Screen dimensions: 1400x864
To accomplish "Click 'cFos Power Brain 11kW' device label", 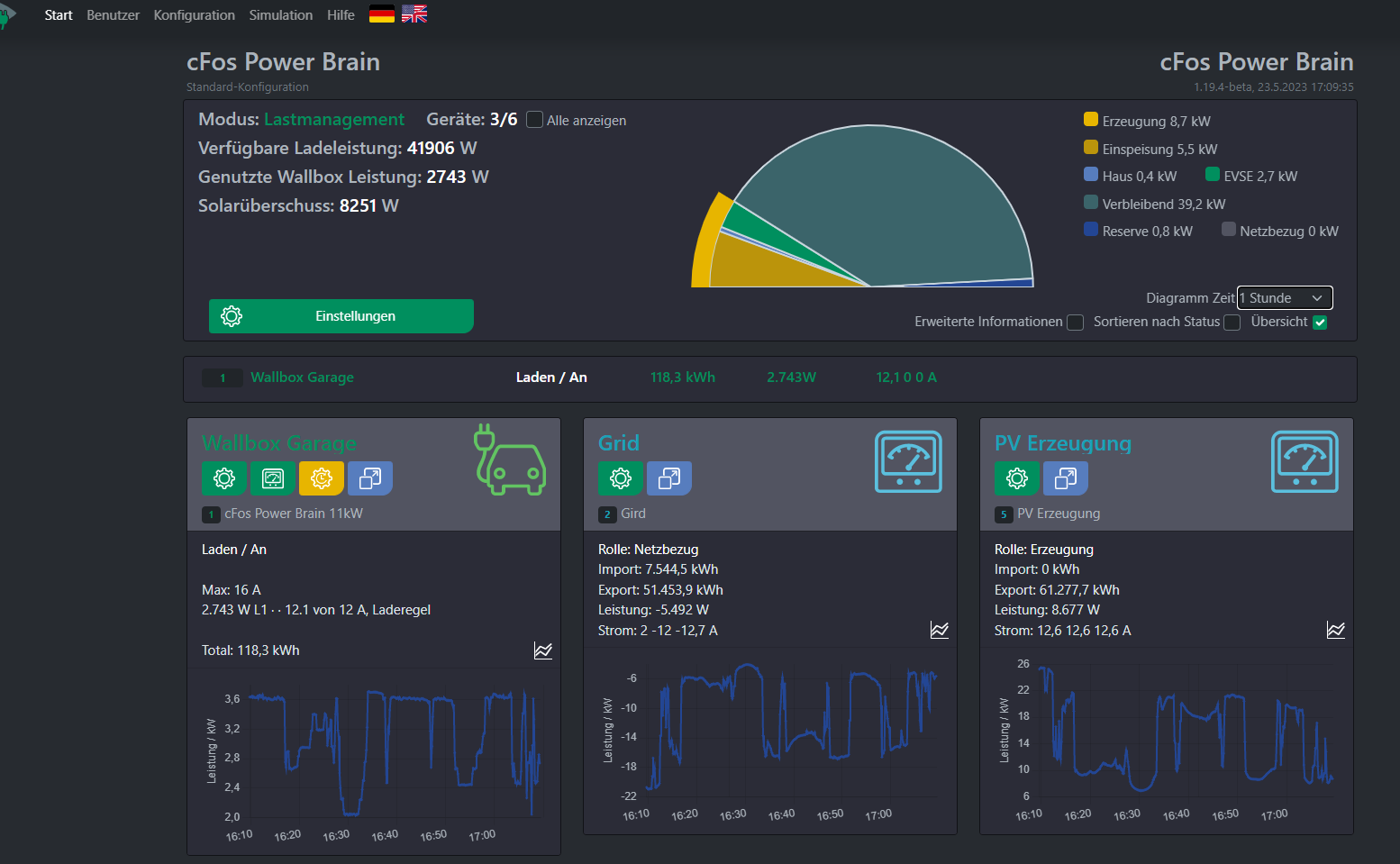I will (x=294, y=514).
